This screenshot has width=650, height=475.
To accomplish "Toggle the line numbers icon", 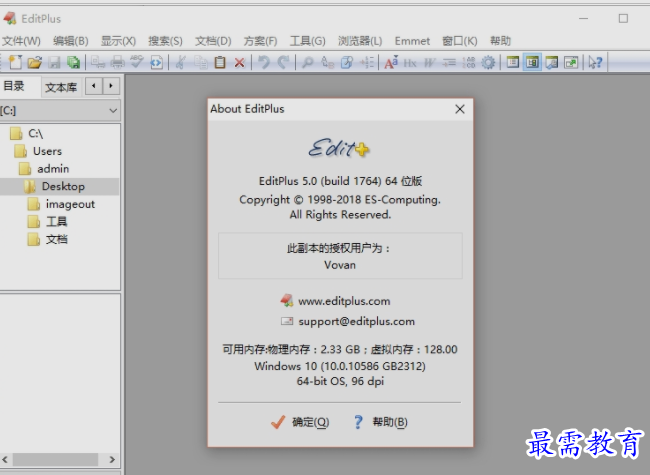I will [468, 63].
